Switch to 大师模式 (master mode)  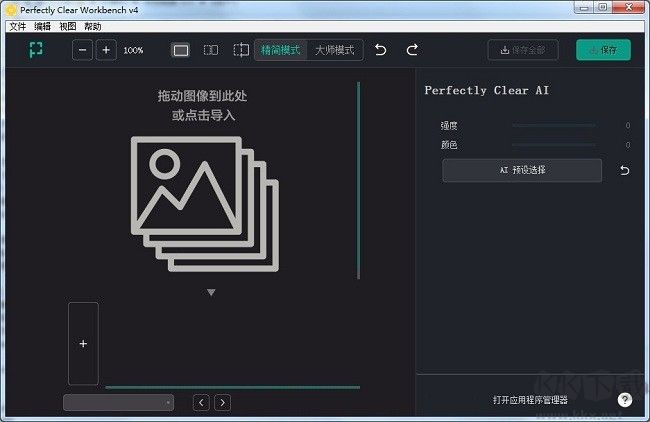(x=335, y=50)
